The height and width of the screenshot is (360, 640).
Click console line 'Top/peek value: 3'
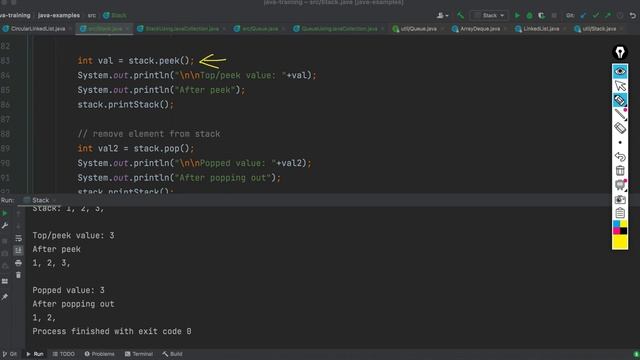tap(73, 236)
